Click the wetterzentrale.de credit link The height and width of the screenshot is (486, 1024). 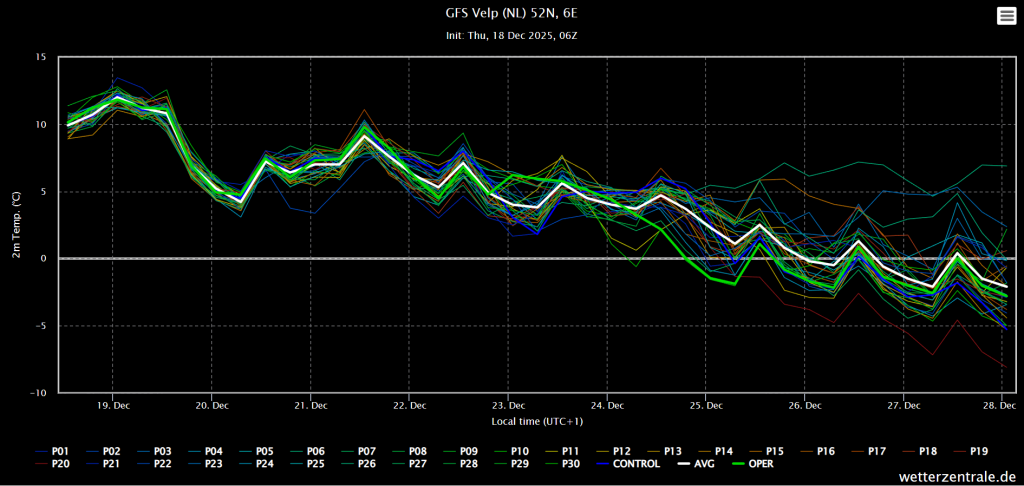957,477
